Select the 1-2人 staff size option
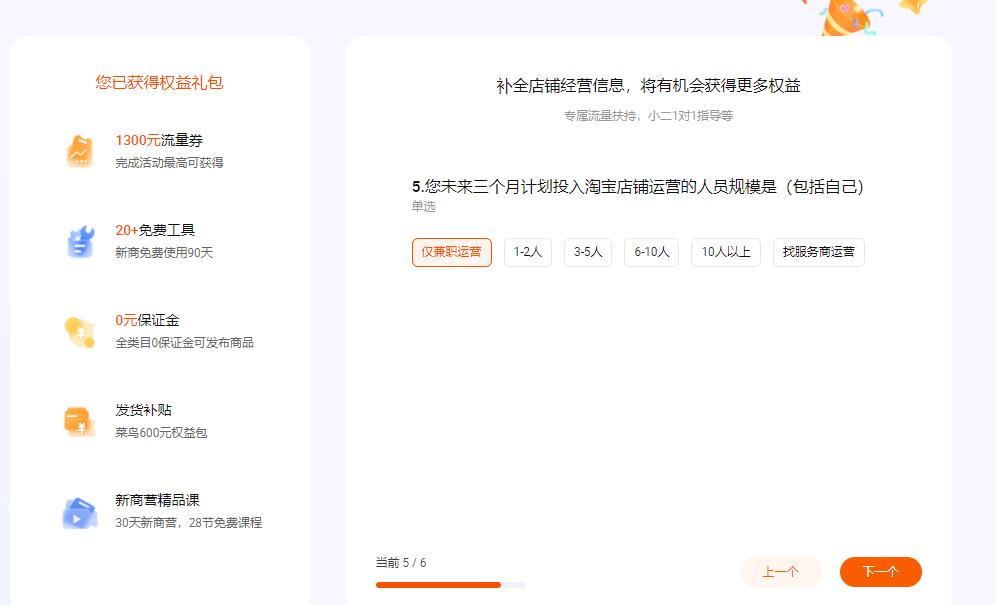The image size is (996, 605). pyautogui.click(x=527, y=252)
